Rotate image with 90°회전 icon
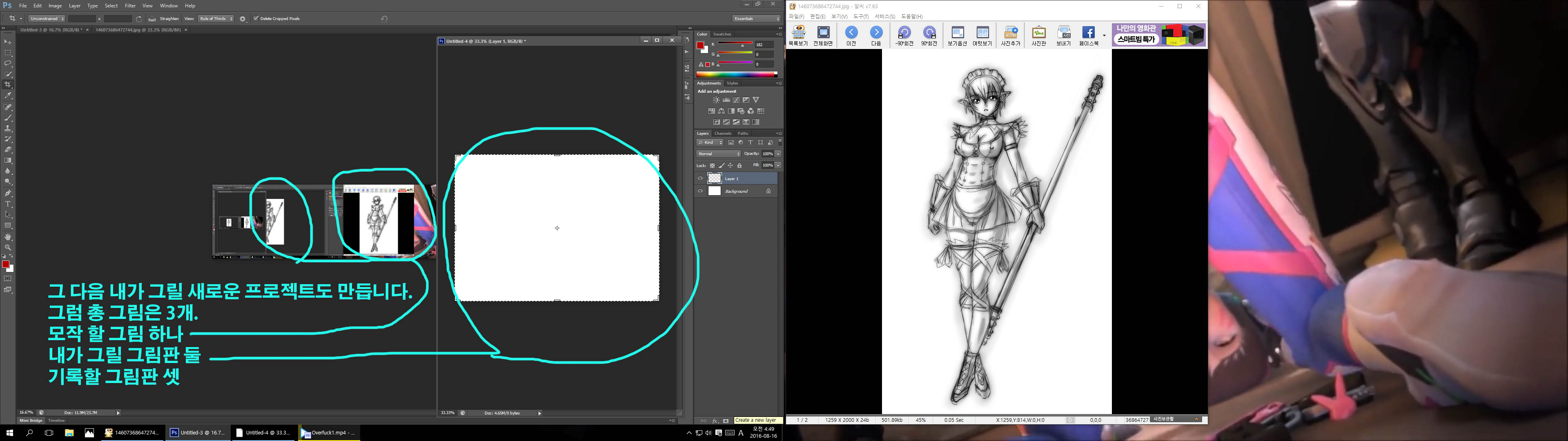This screenshot has height=441, width=1568. point(929,36)
